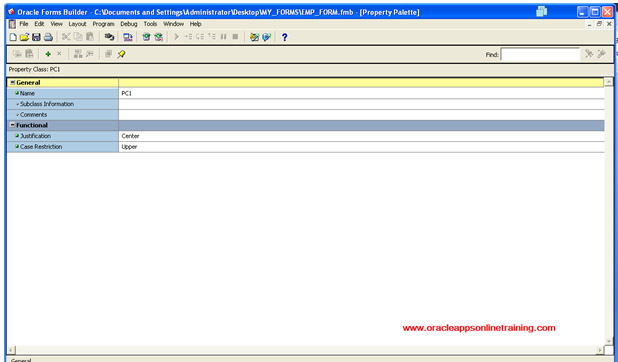Screen dimensions: 618x362
Task: Add a property with green plus icon
Action: pos(48,54)
